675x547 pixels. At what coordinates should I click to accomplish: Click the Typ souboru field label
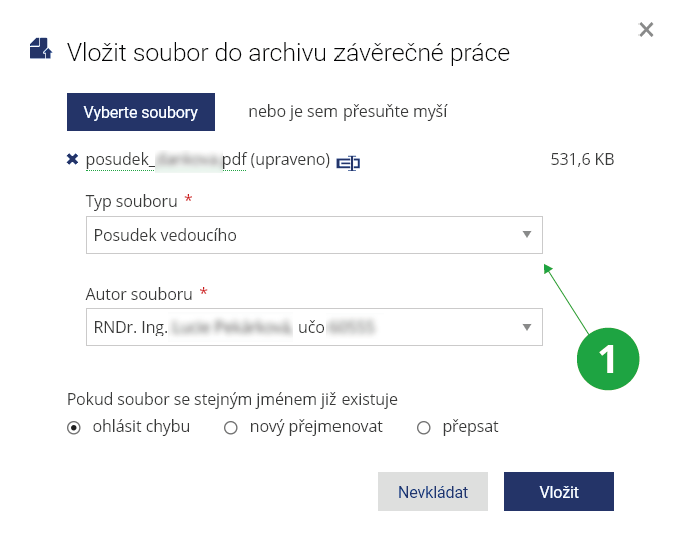[132, 201]
